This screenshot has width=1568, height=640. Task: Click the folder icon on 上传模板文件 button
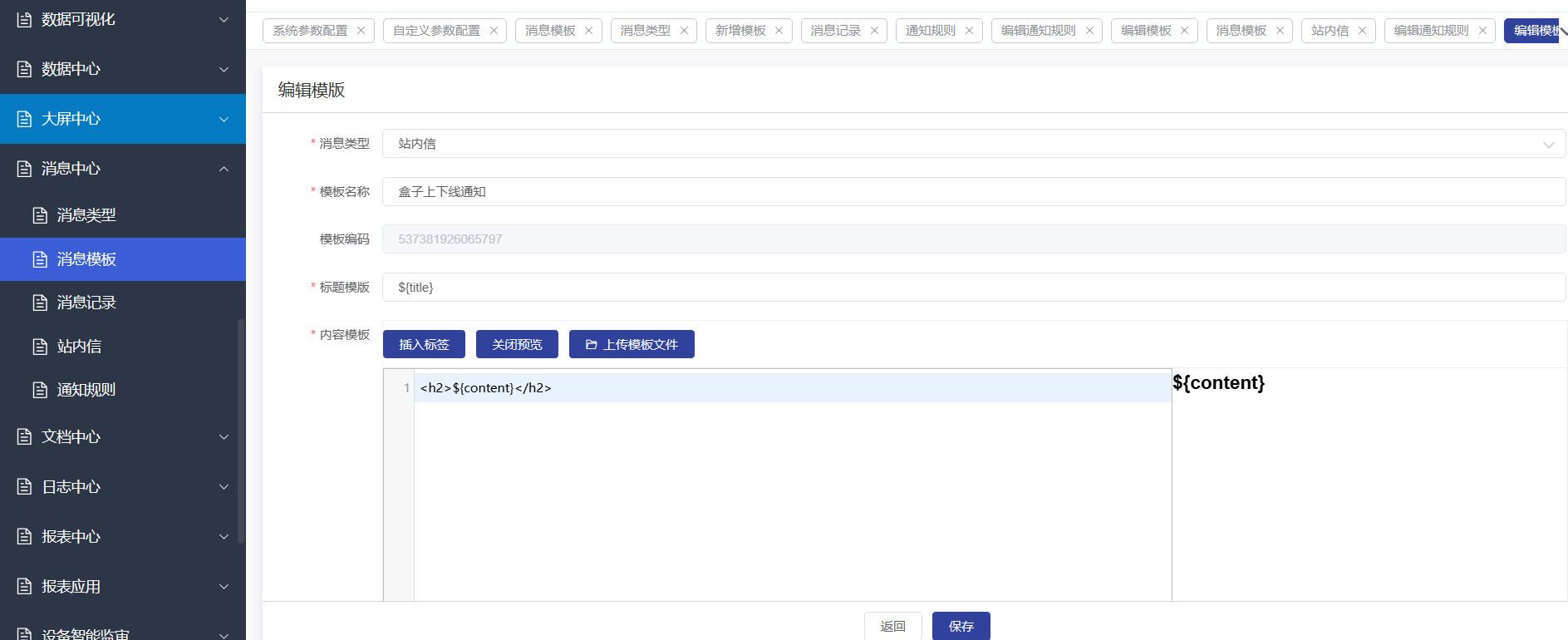[591, 344]
